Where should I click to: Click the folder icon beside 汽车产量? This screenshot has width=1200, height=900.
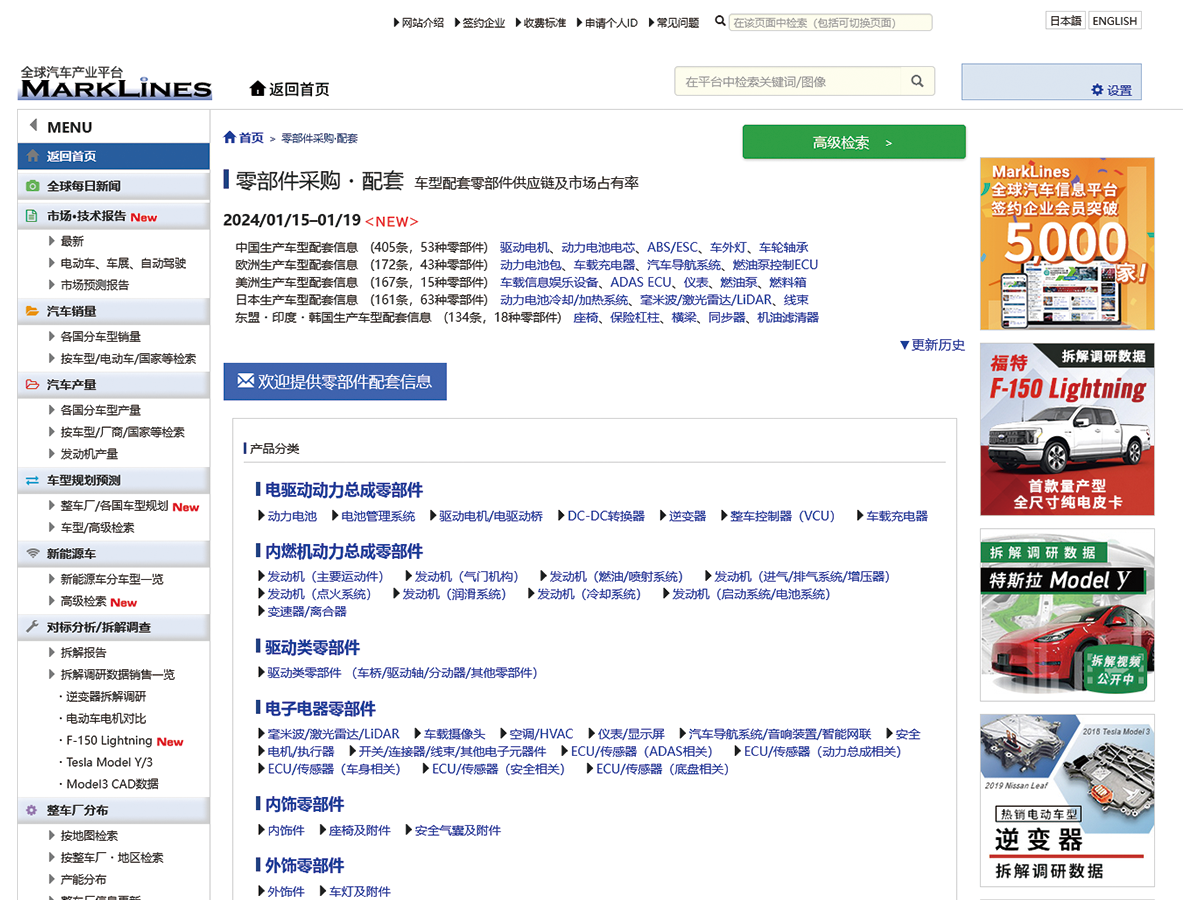pyautogui.click(x=32, y=385)
